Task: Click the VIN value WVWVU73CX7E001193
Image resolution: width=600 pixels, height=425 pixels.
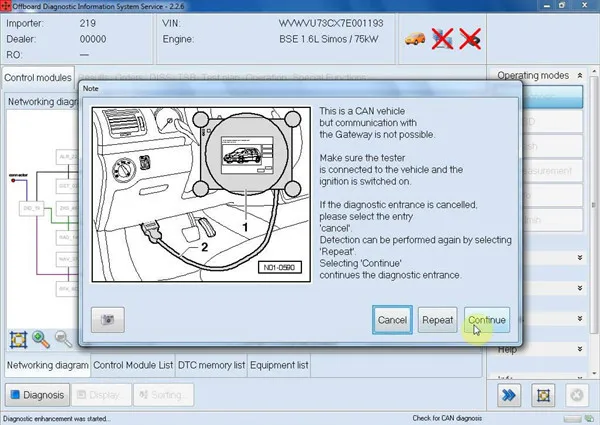Action: point(331,23)
